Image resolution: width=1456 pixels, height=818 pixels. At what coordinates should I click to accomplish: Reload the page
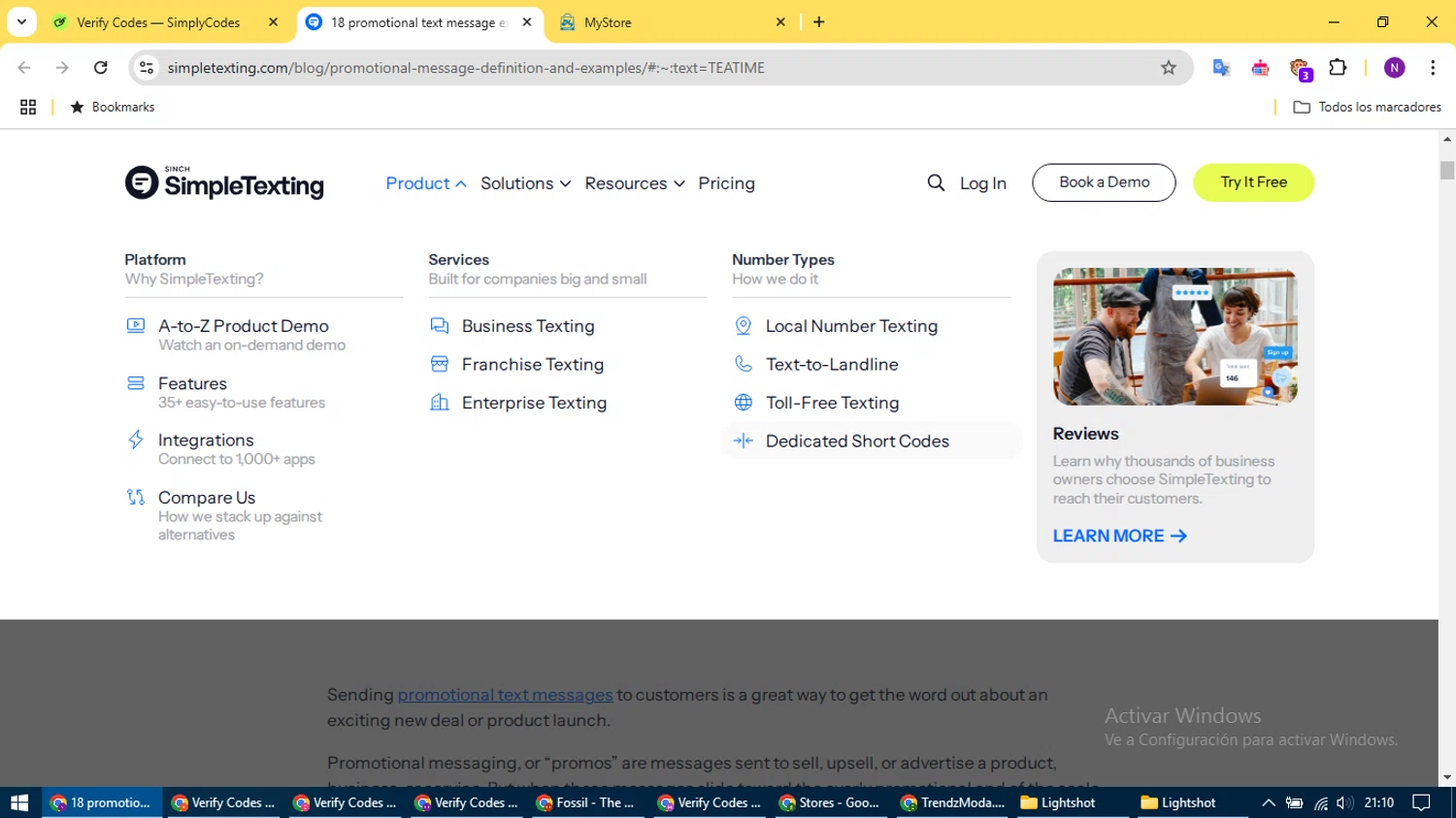(101, 68)
